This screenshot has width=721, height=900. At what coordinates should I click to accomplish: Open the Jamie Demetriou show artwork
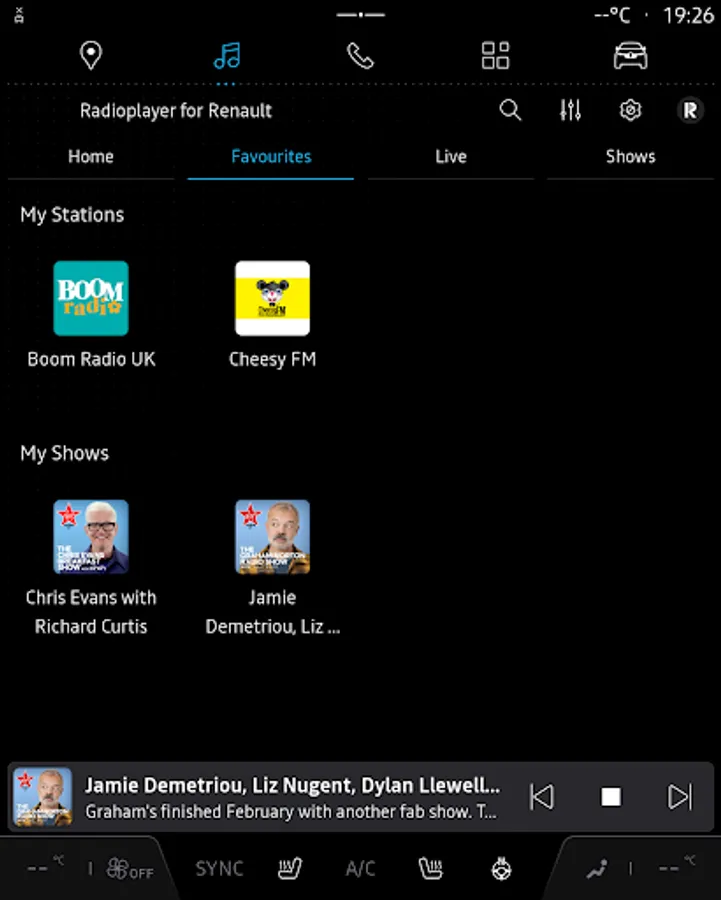coord(272,537)
